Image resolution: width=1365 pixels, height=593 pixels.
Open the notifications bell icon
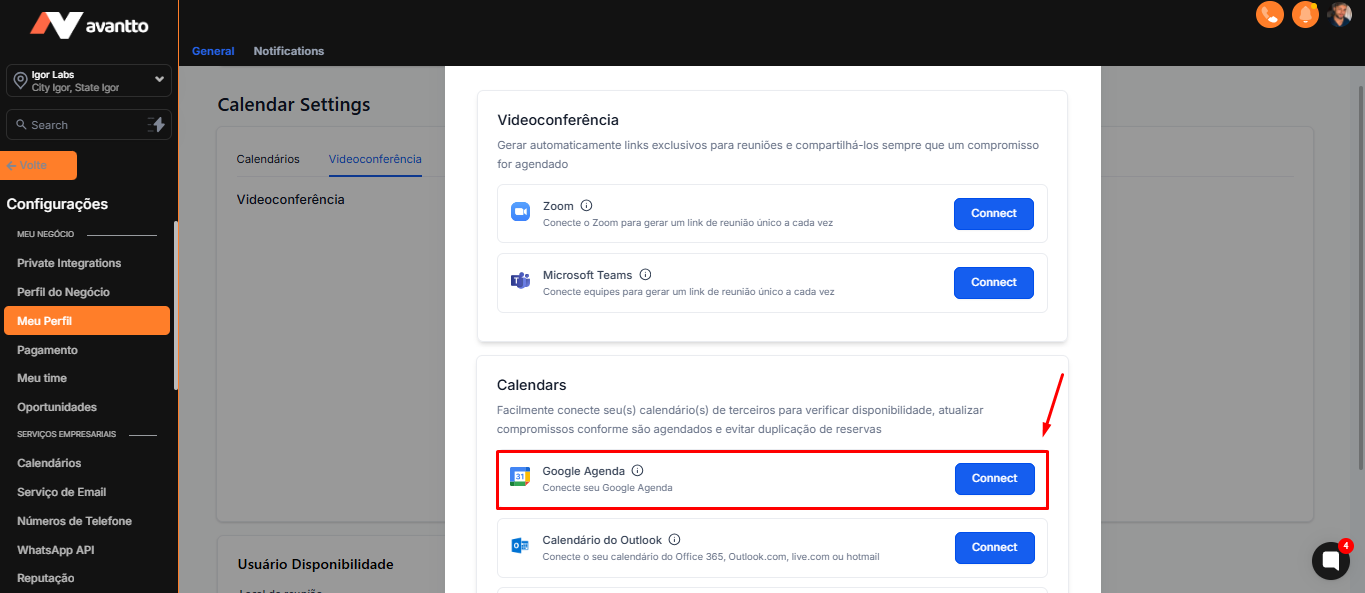(1305, 15)
